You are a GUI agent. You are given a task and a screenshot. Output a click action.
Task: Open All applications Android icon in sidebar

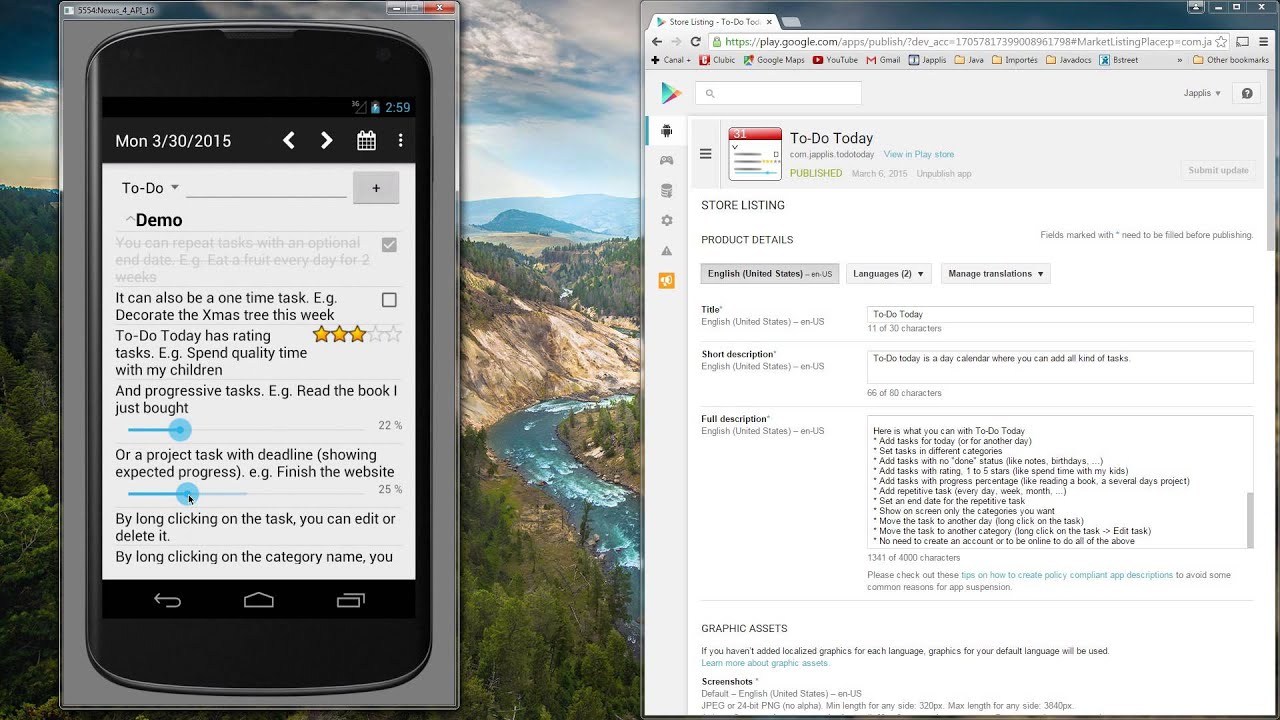[667, 131]
